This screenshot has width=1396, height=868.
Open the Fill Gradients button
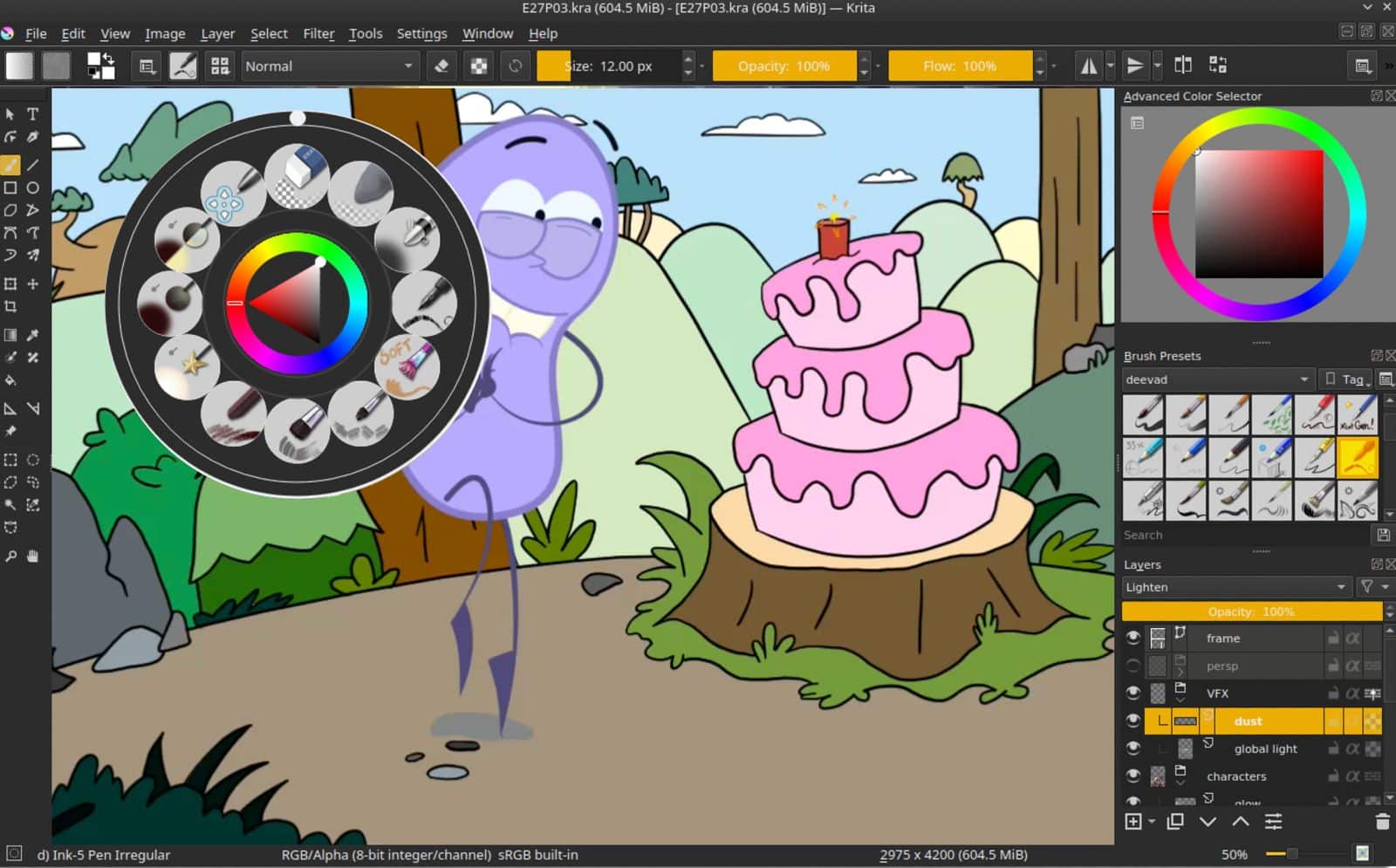pos(19,66)
